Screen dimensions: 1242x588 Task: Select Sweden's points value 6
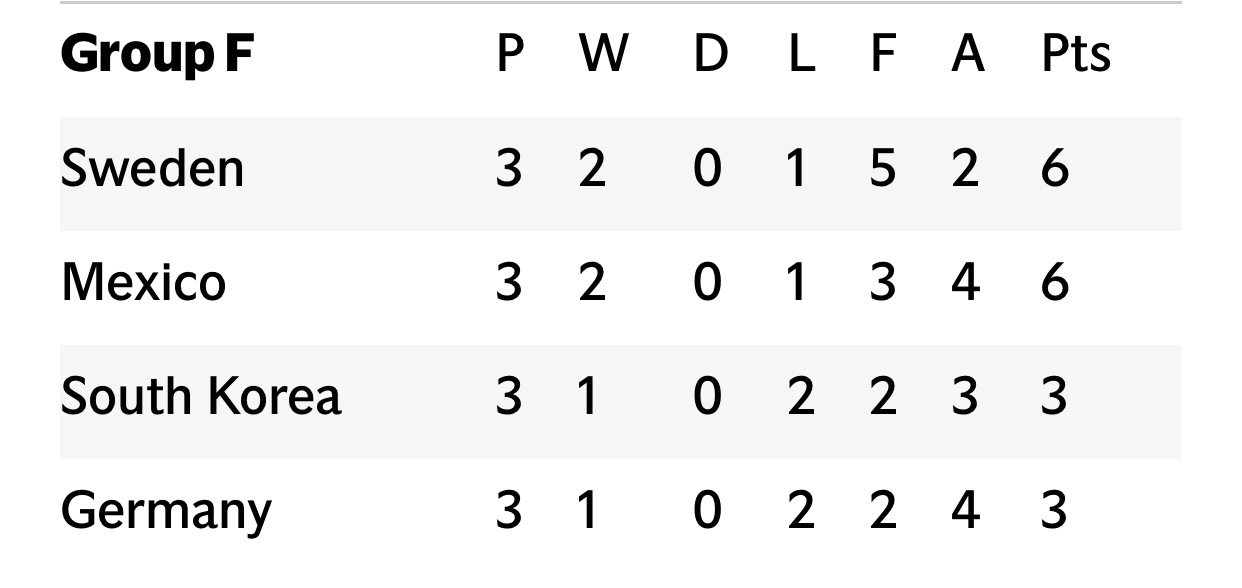pos(1055,168)
